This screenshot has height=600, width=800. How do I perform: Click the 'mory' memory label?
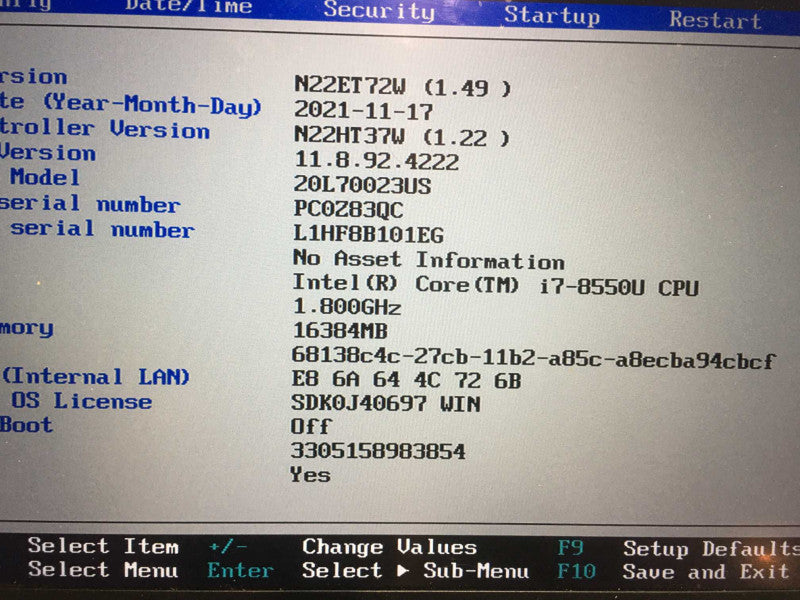click(27, 328)
